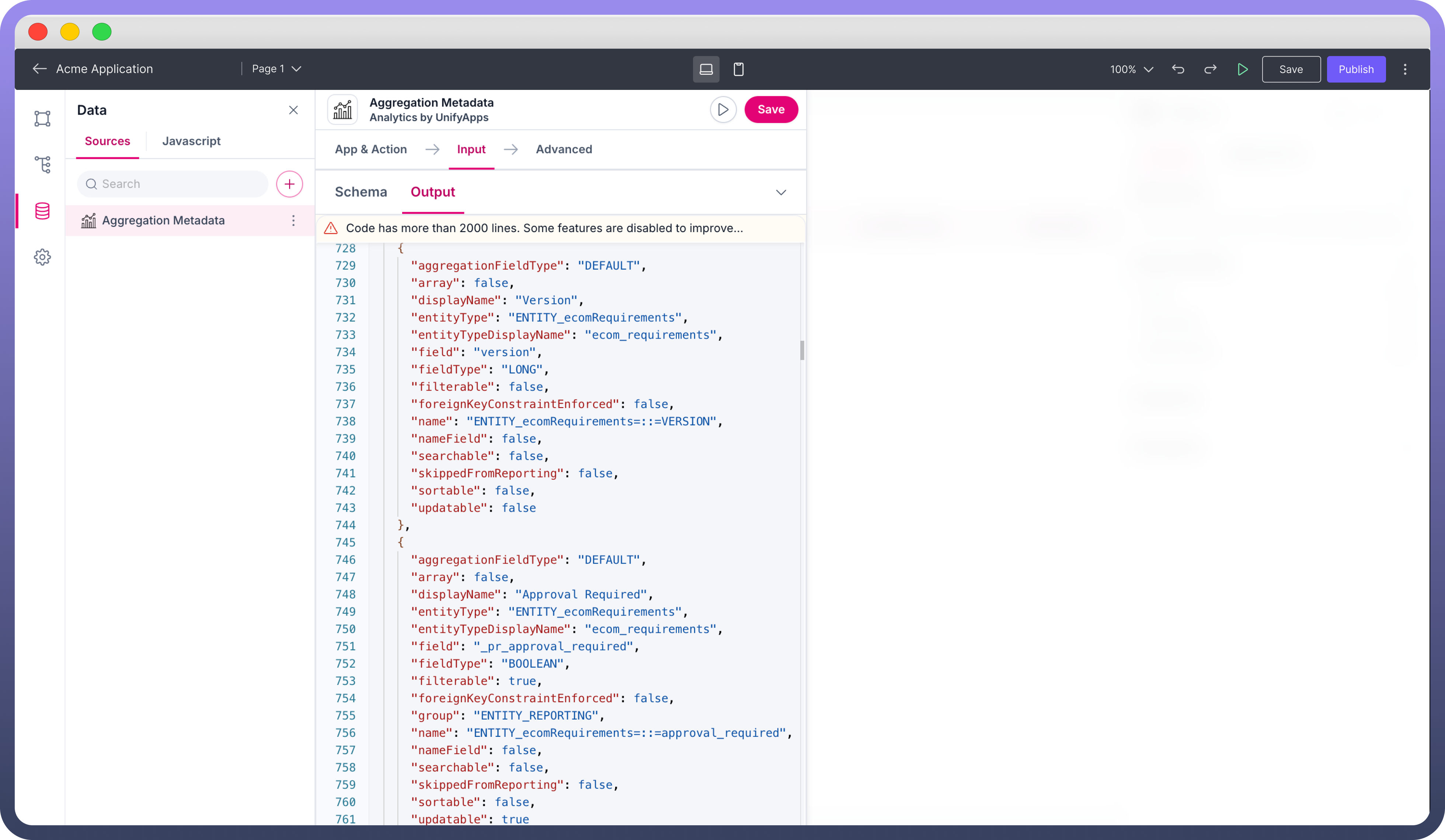Open the tree hierarchy icon in sidebar
The height and width of the screenshot is (840, 1445).
(x=42, y=165)
